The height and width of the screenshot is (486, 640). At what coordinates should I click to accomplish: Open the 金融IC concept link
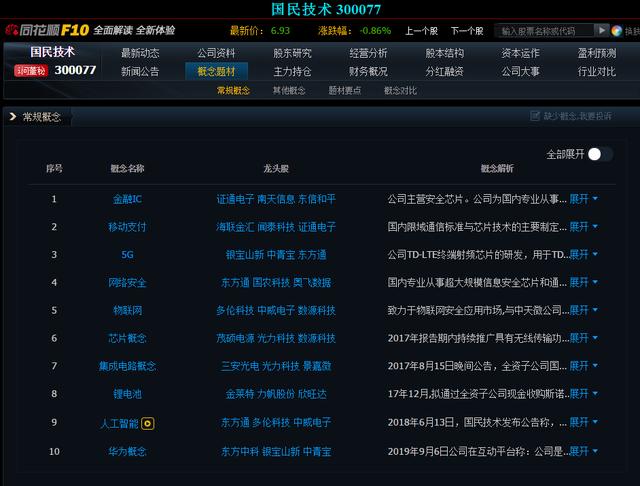[x=127, y=199]
